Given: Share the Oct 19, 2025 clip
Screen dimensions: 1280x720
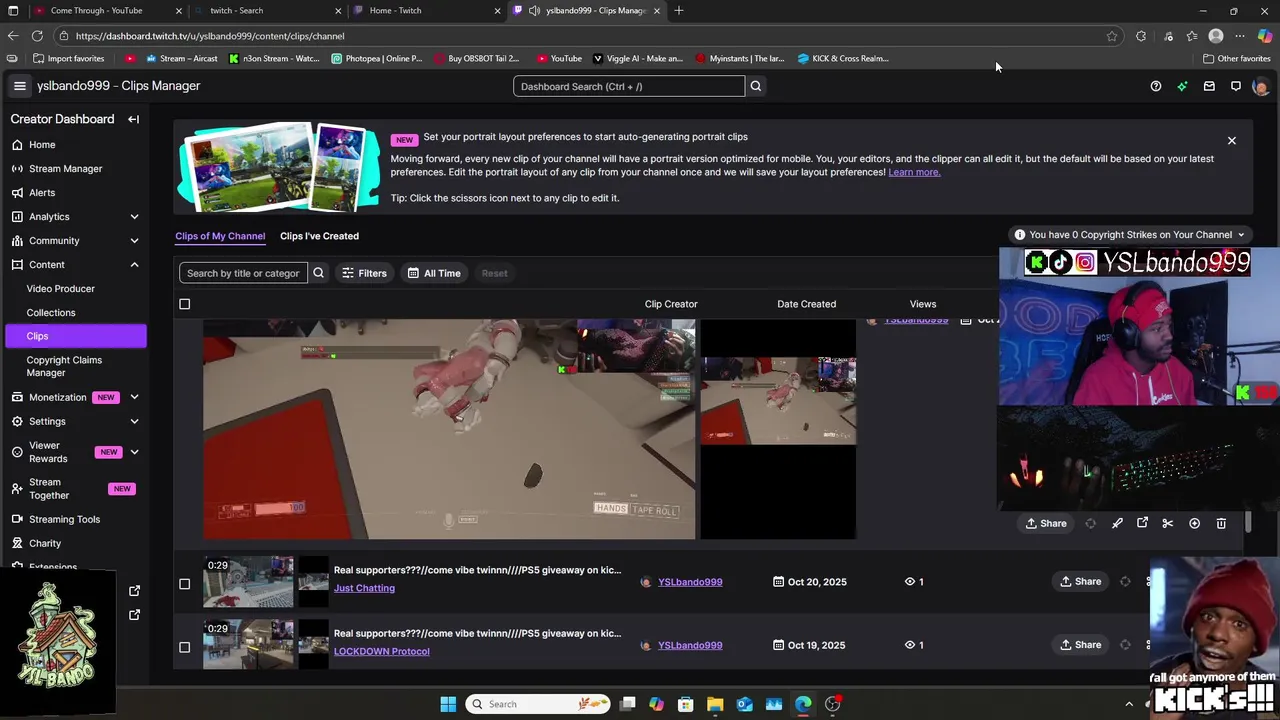Looking at the screenshot, I should (1081, 645).
